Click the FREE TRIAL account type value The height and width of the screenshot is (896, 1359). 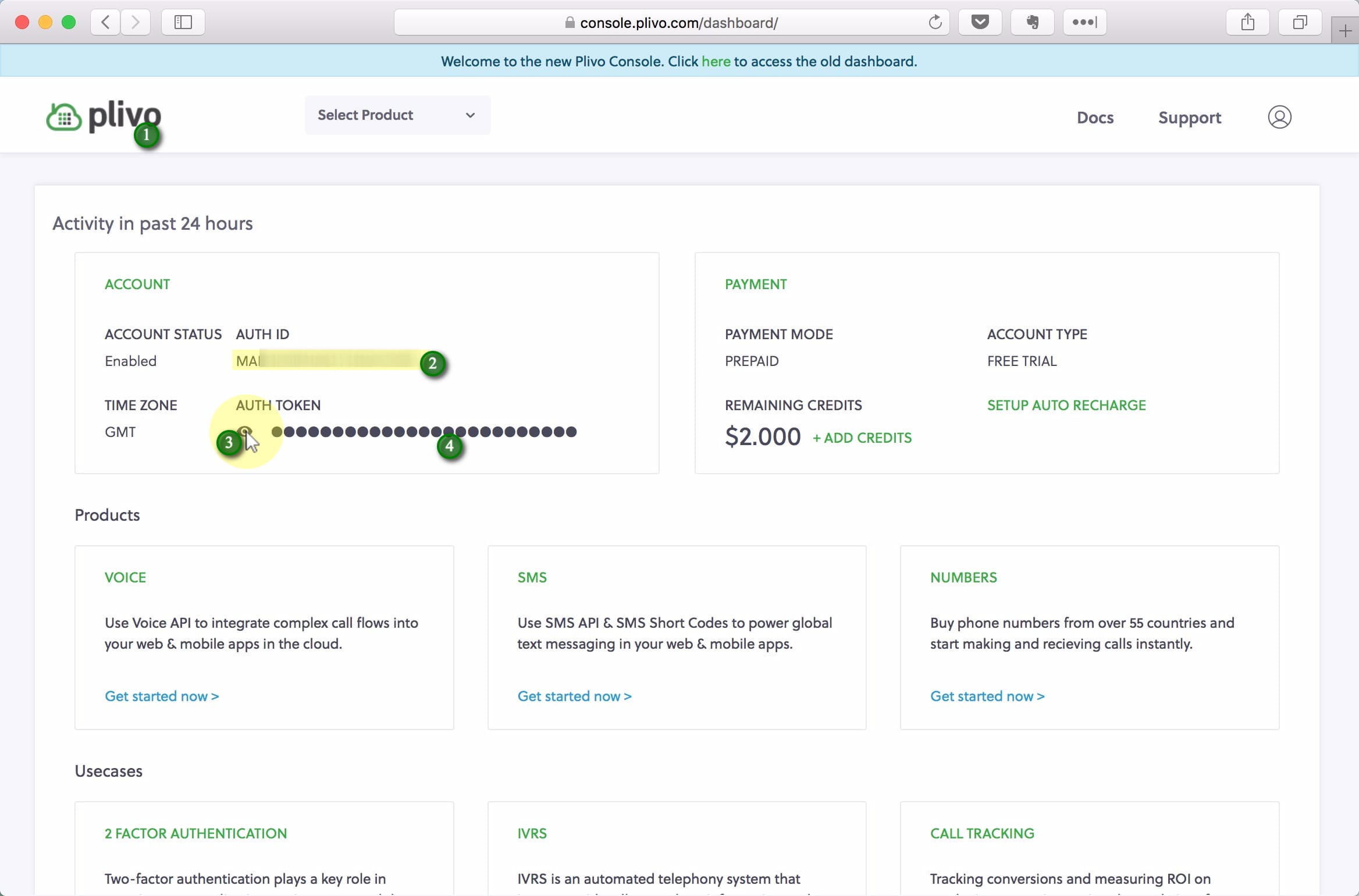point(1022,361)
